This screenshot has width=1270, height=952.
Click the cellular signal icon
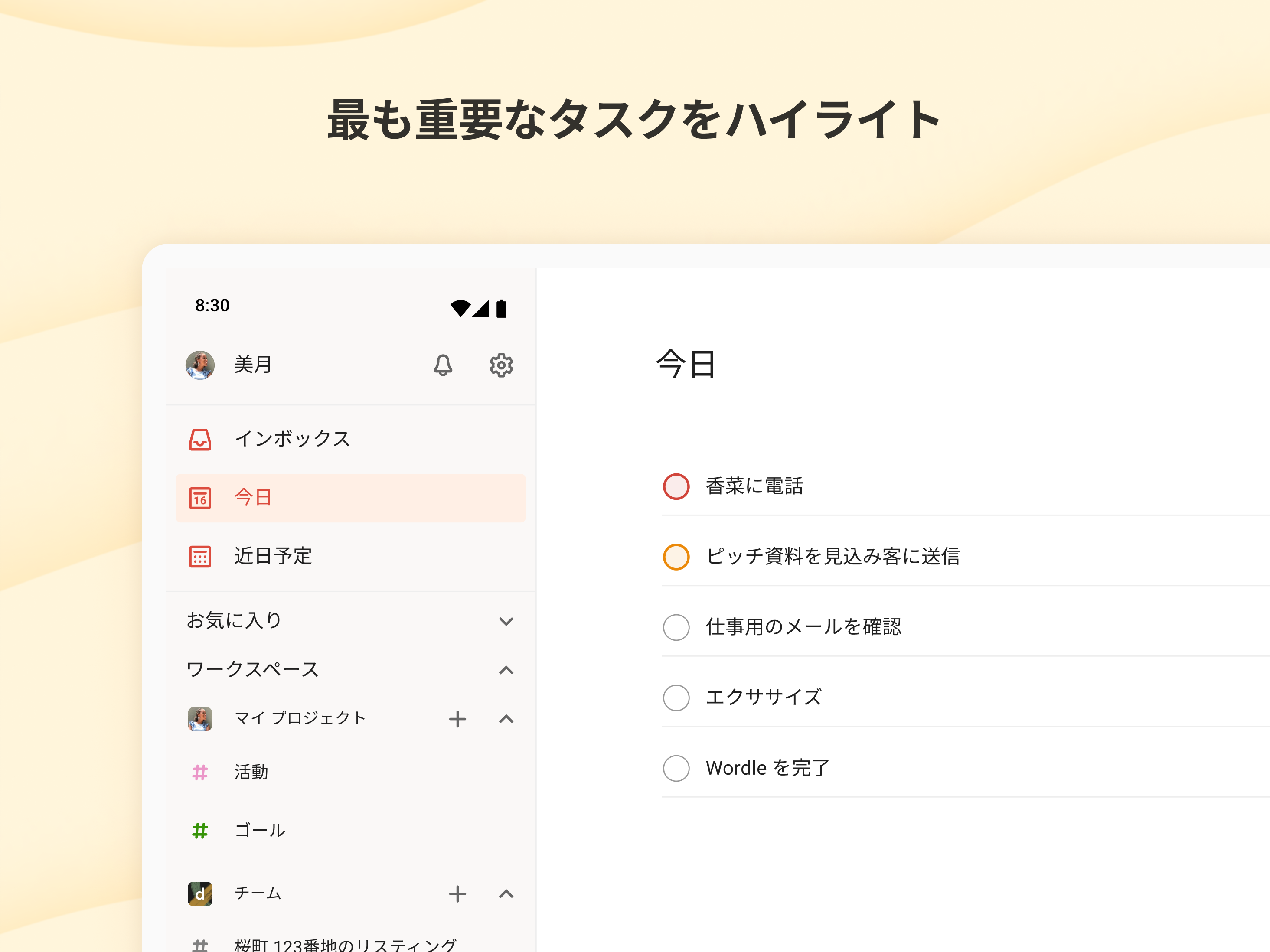(x=480, y=308)
